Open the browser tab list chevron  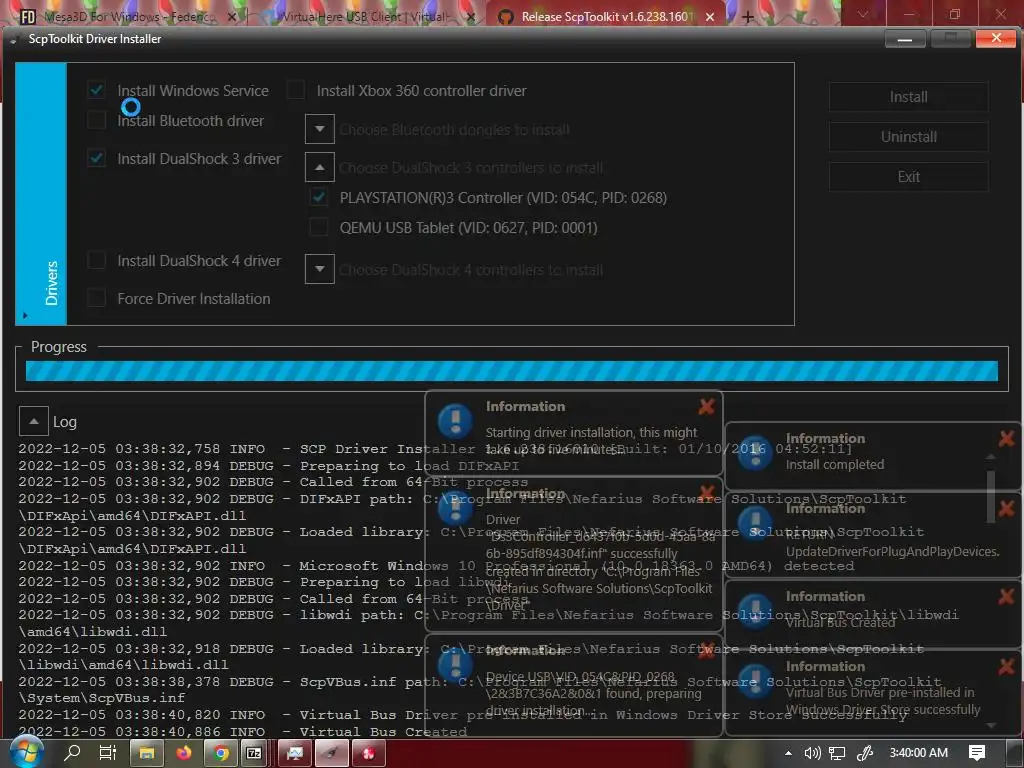pos(863,14)
